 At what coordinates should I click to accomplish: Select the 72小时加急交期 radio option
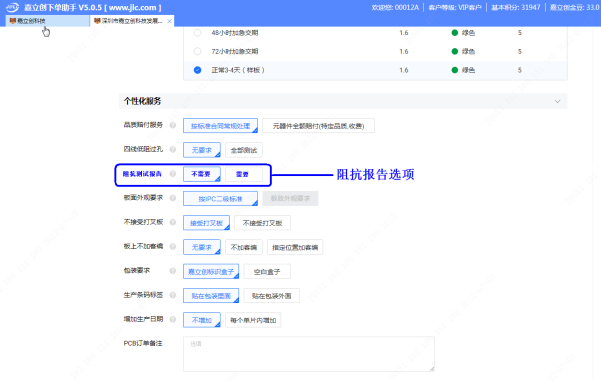point(197,51)
